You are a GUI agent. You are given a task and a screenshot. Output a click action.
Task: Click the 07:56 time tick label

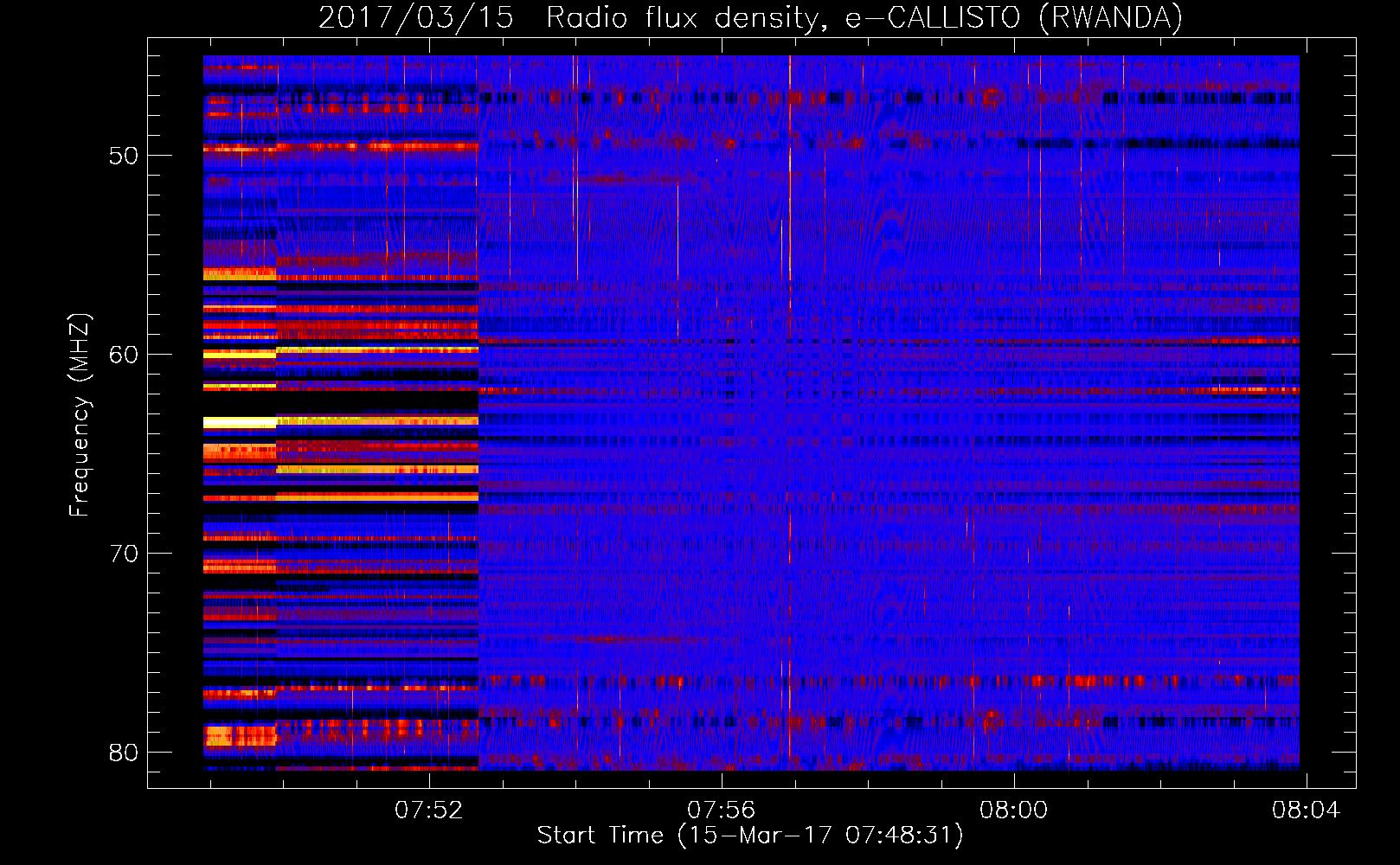pyautogui.click(x=721, y=811)
